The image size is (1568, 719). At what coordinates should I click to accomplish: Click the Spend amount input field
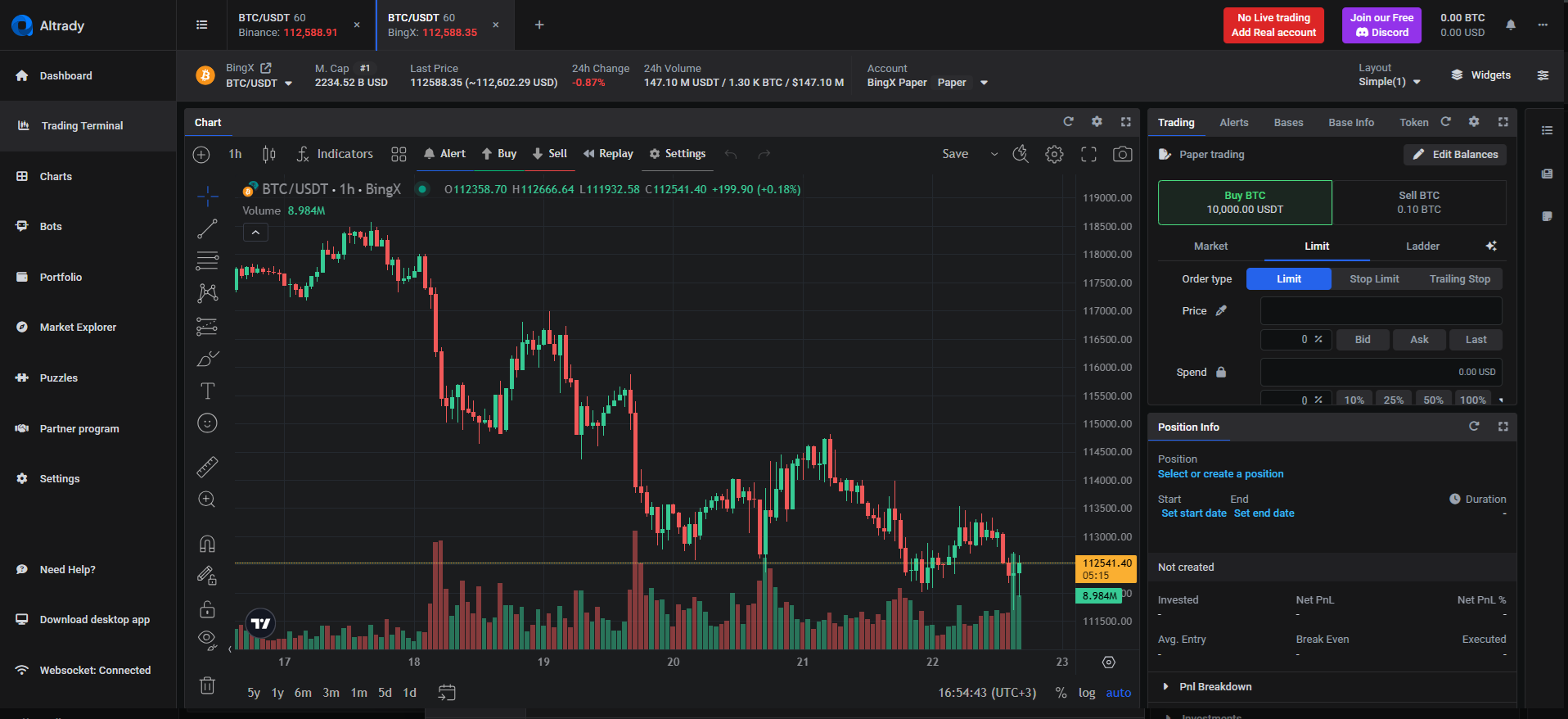click(1381, 373)
